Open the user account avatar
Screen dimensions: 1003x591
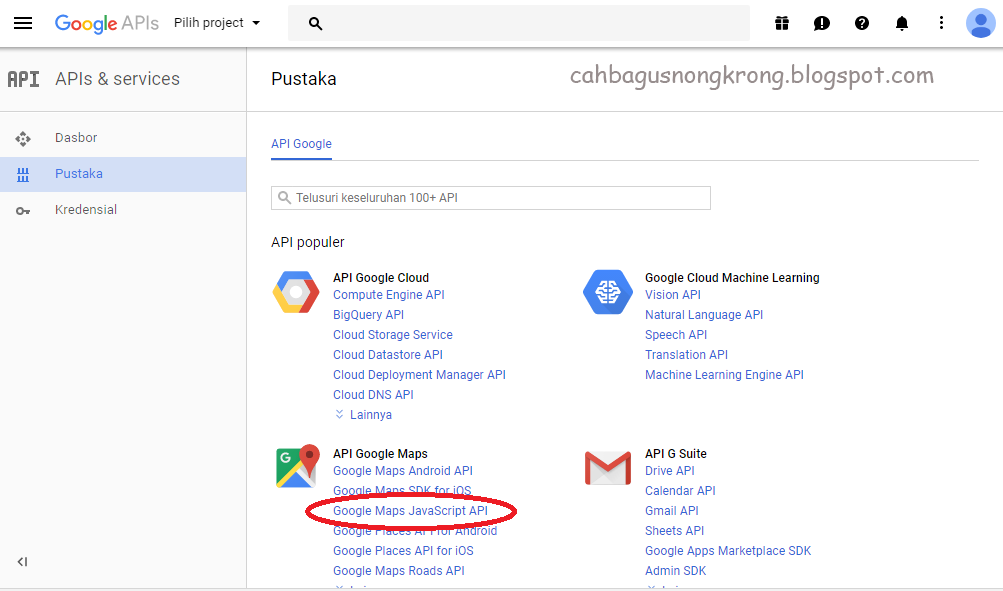(x=980, y=23)
